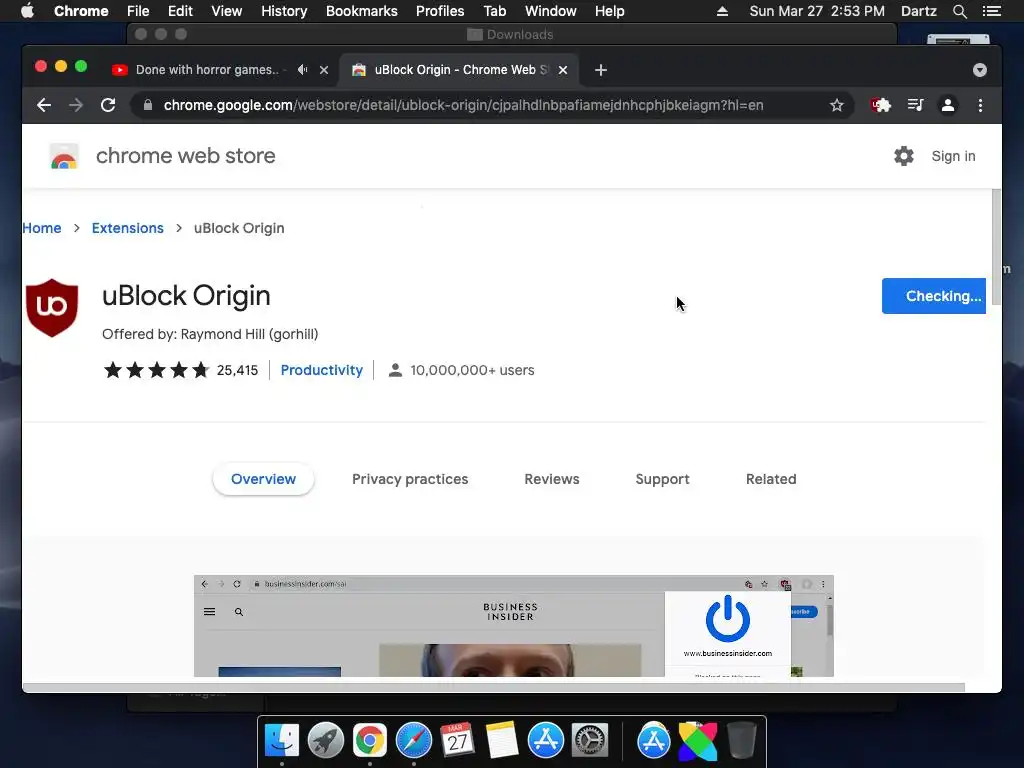1024x768 pixels.
Task: Go to Extensions breadcrumb
Action: pyautogui.click(x=127, y=228)
